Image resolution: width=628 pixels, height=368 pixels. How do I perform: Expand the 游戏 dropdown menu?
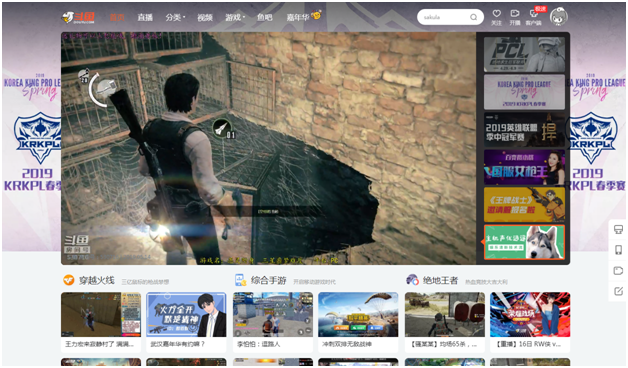pos(235,17)
